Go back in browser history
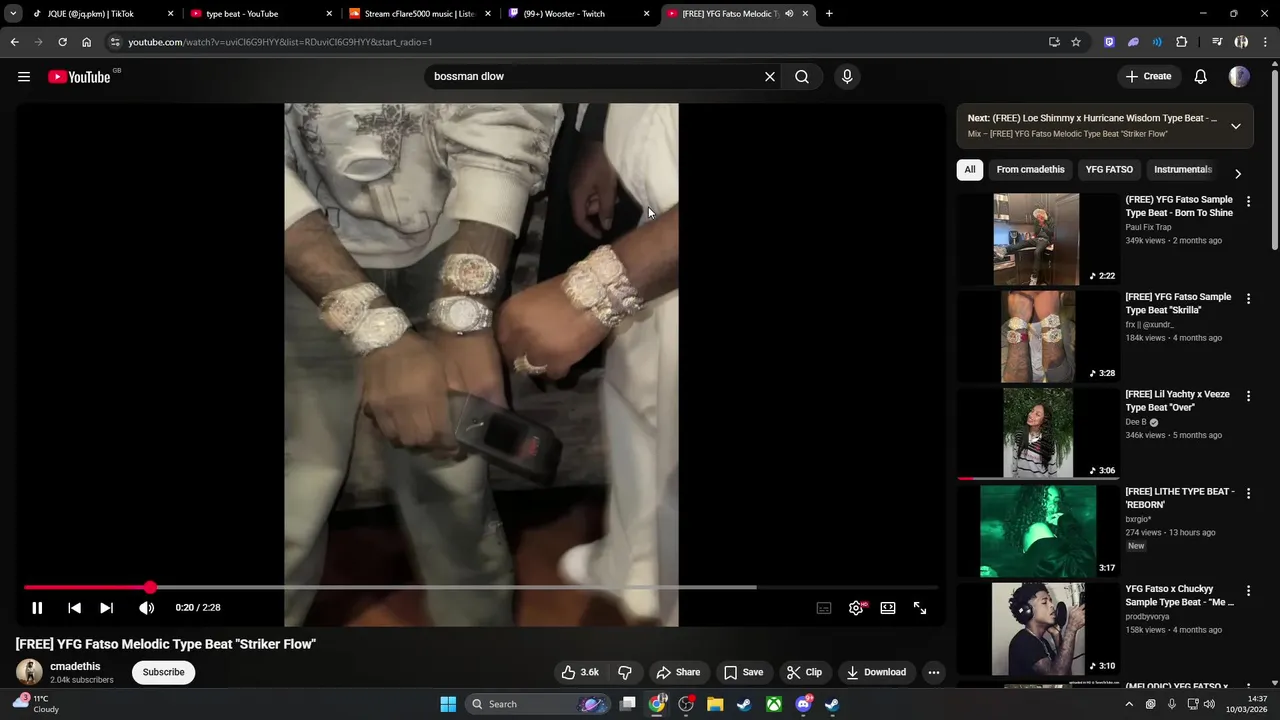Image resolution: width=1280 pixels, height=720 pixels. pos(14,42)
